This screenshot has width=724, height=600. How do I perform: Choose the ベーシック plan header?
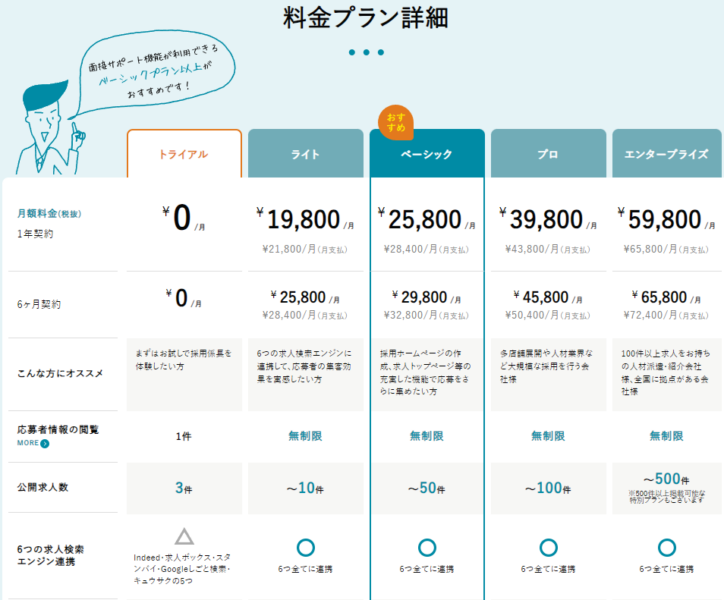click(x=427, y=154)
